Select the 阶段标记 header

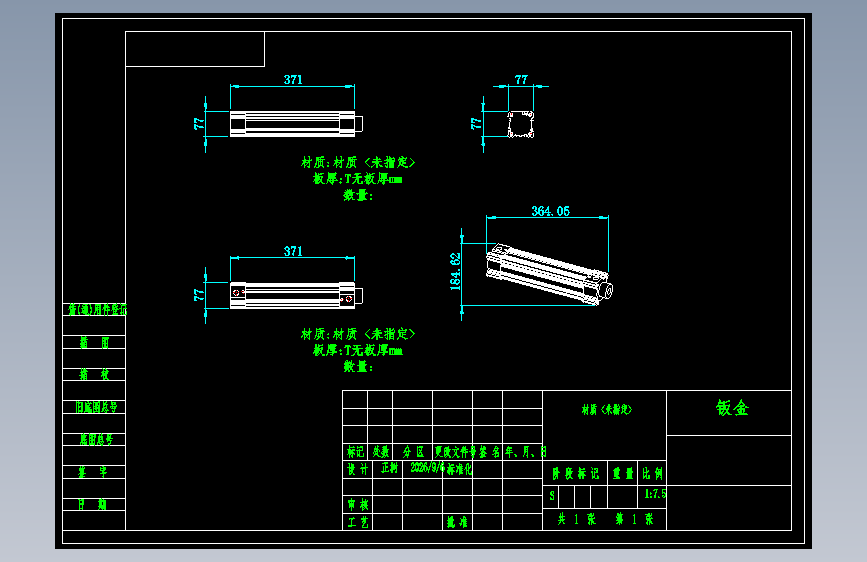click(576, 473)
